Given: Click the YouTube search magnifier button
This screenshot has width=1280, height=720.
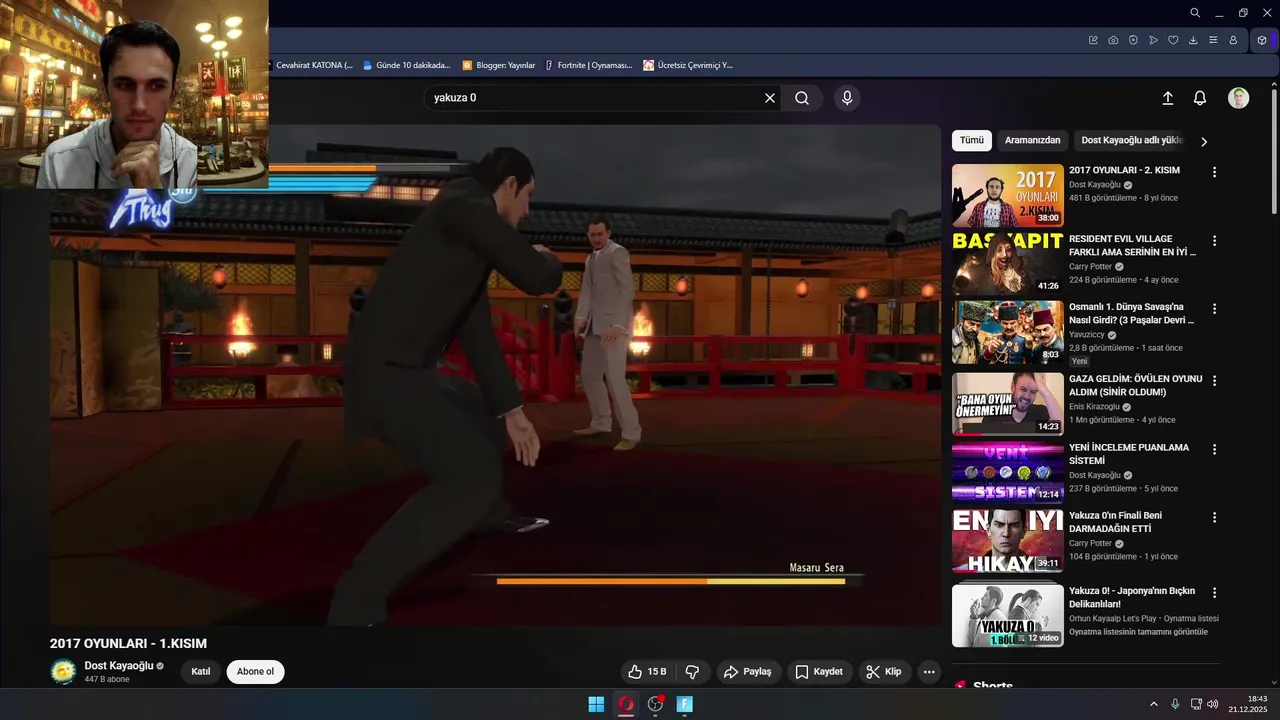Looking at the screenshot, I should point(802,98).
